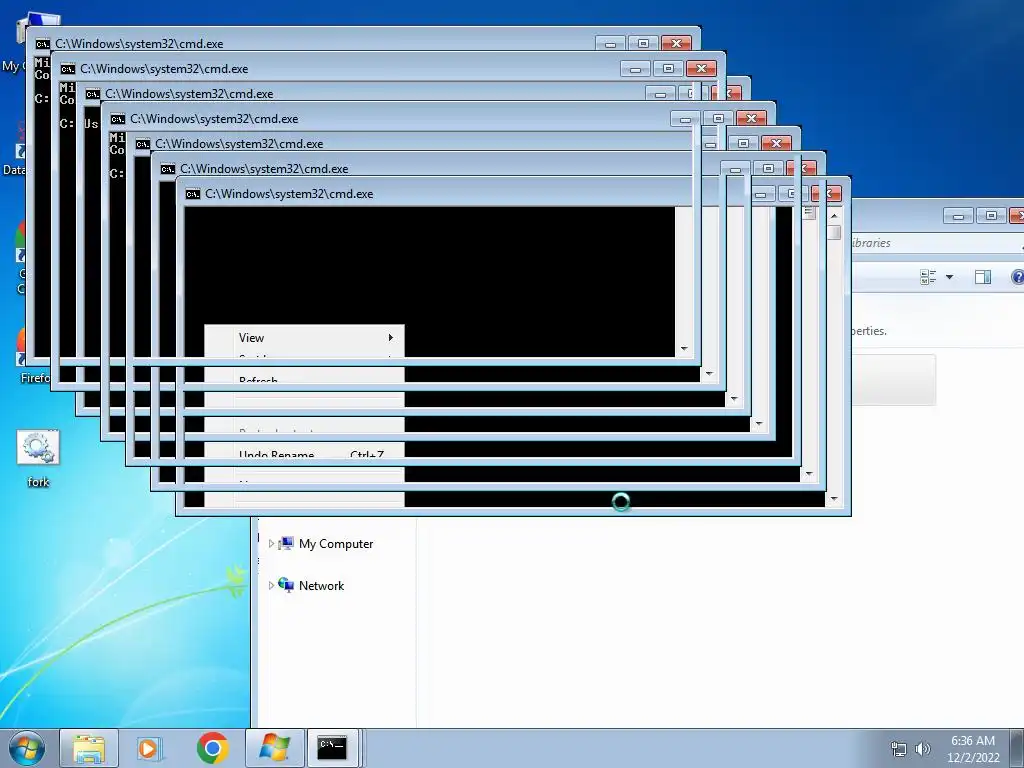This screenshot has width=1024, height=768.
Task: Select the Windows flag taskbar program
Action: click(274, 748)
